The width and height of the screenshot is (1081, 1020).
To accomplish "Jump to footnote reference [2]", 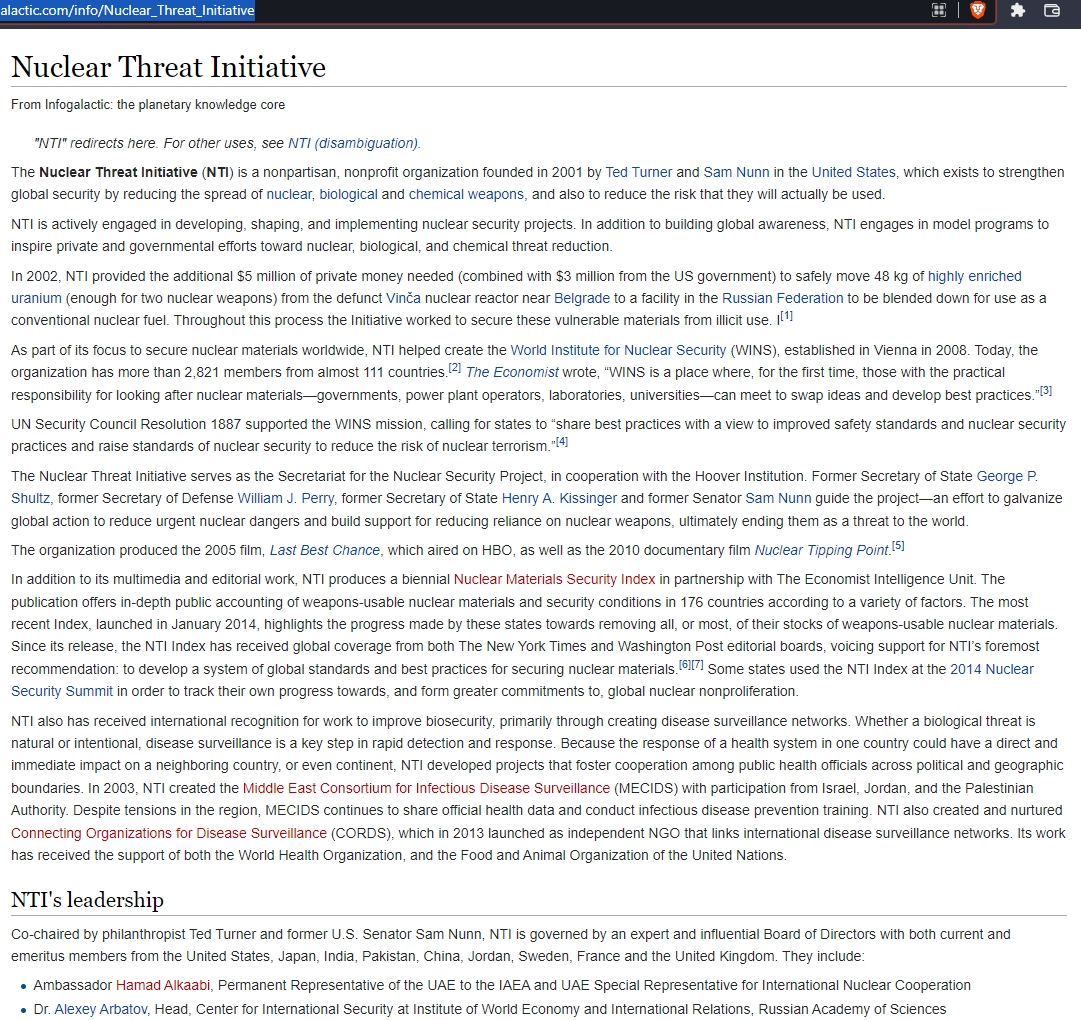I will (454, 367).
